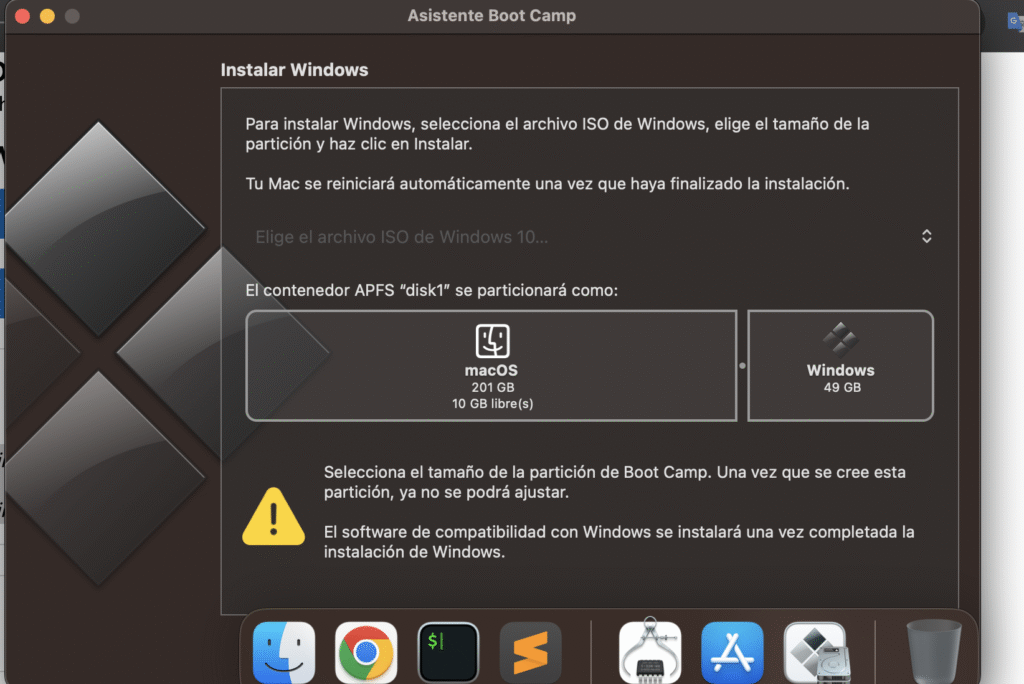
Task: Minimize the Asistente Boot Camp window
Action: tap(47, 16)
